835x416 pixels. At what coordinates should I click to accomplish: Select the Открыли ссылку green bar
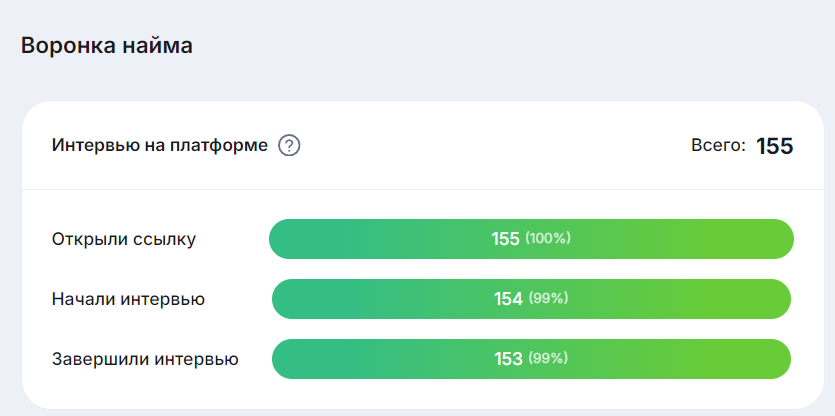531,239
